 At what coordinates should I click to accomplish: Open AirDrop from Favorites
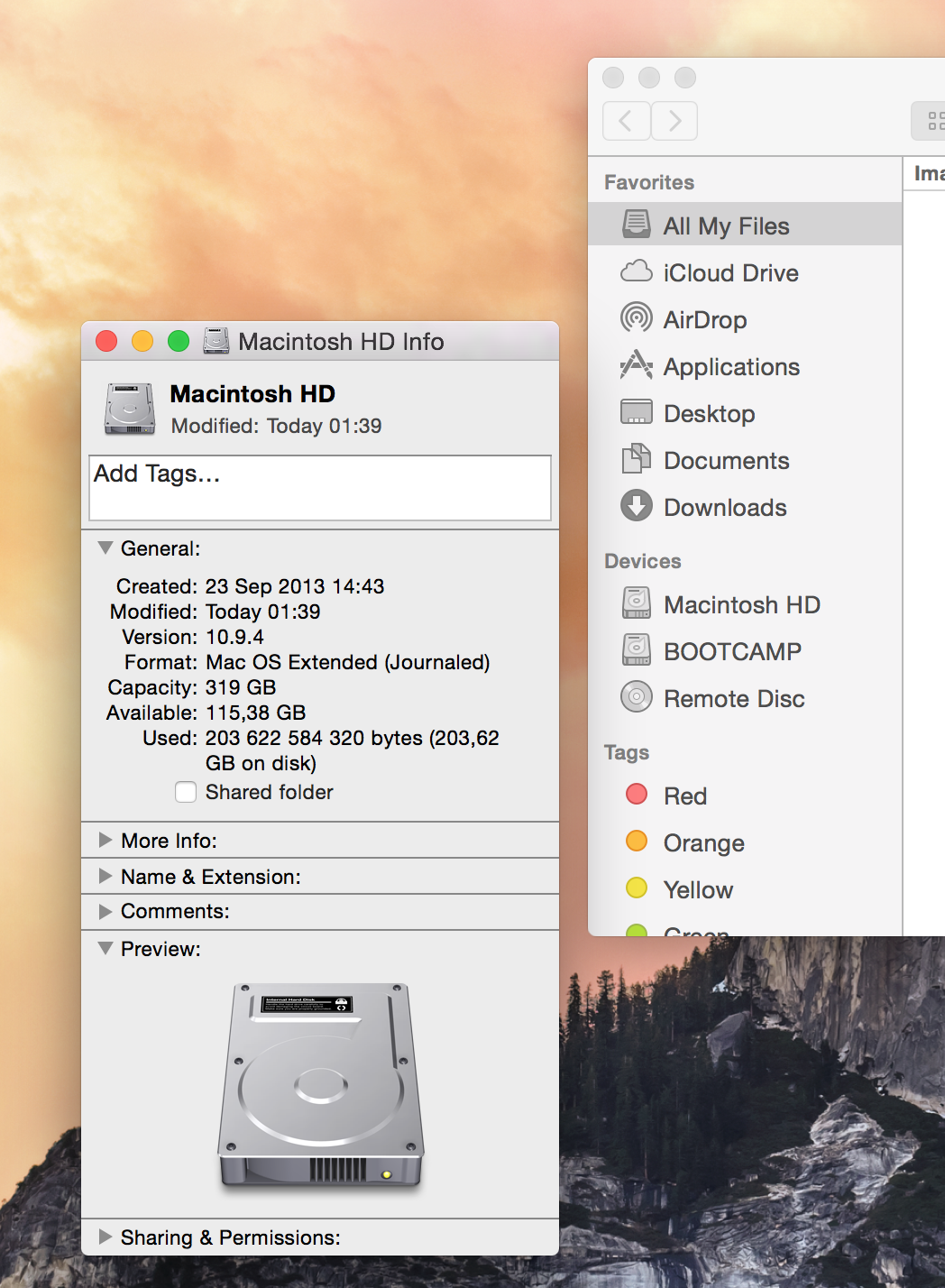(x=745, y=319)
